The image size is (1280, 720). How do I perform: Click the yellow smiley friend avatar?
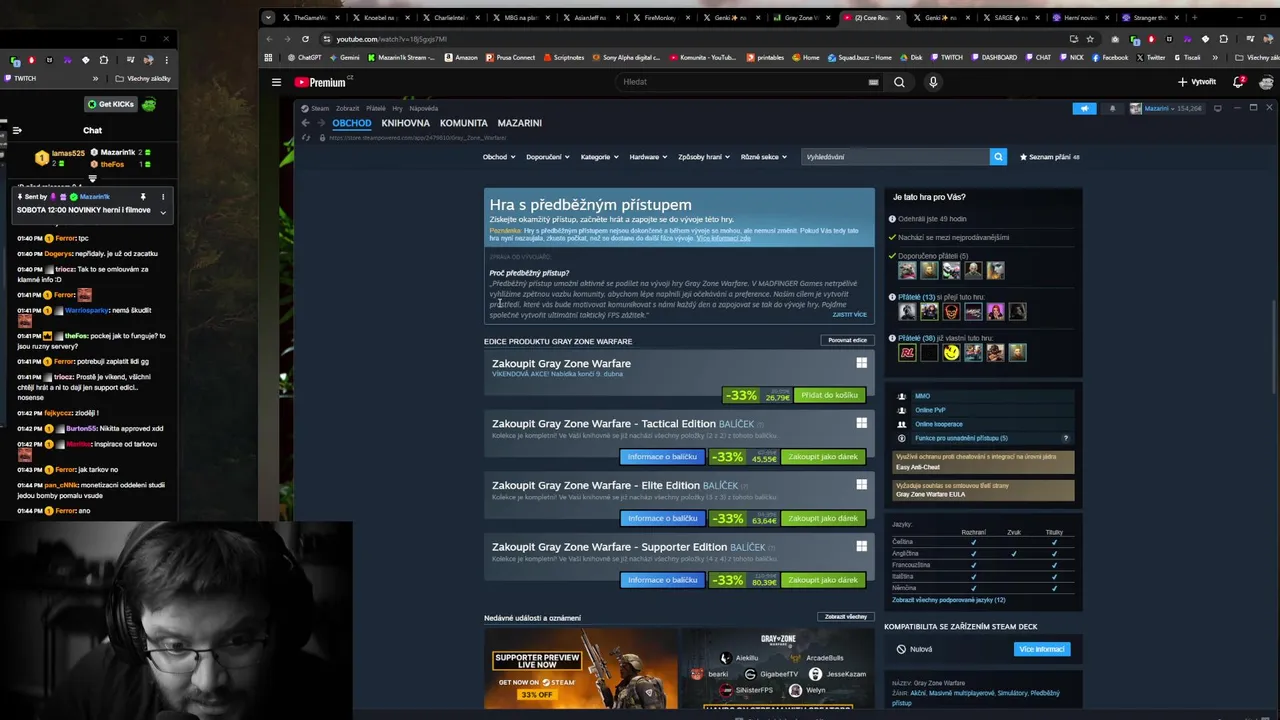click(951, 352)
